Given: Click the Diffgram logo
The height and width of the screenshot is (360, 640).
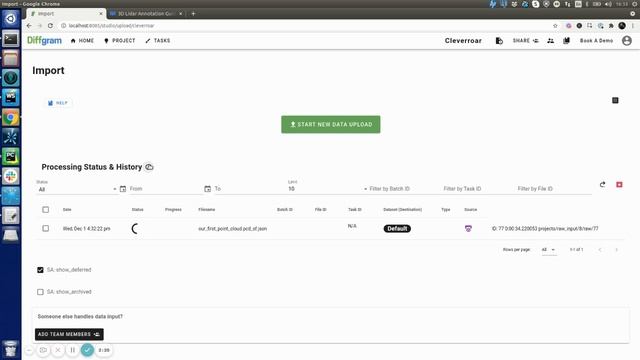Looking at the screenshot, I should point(44,40).
